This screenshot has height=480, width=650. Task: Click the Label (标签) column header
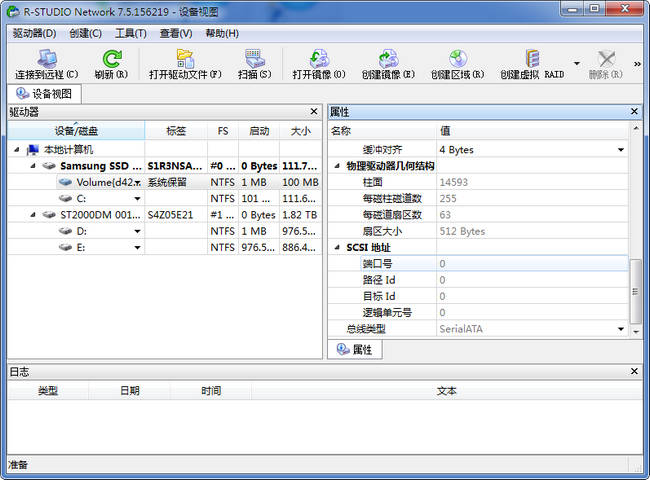[x=176, y=131]
